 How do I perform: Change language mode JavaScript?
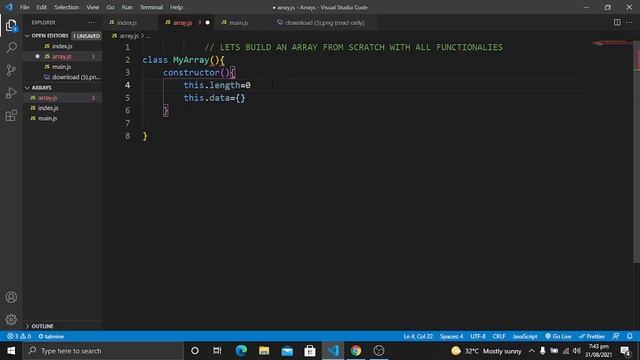click(x=525, y=336)
